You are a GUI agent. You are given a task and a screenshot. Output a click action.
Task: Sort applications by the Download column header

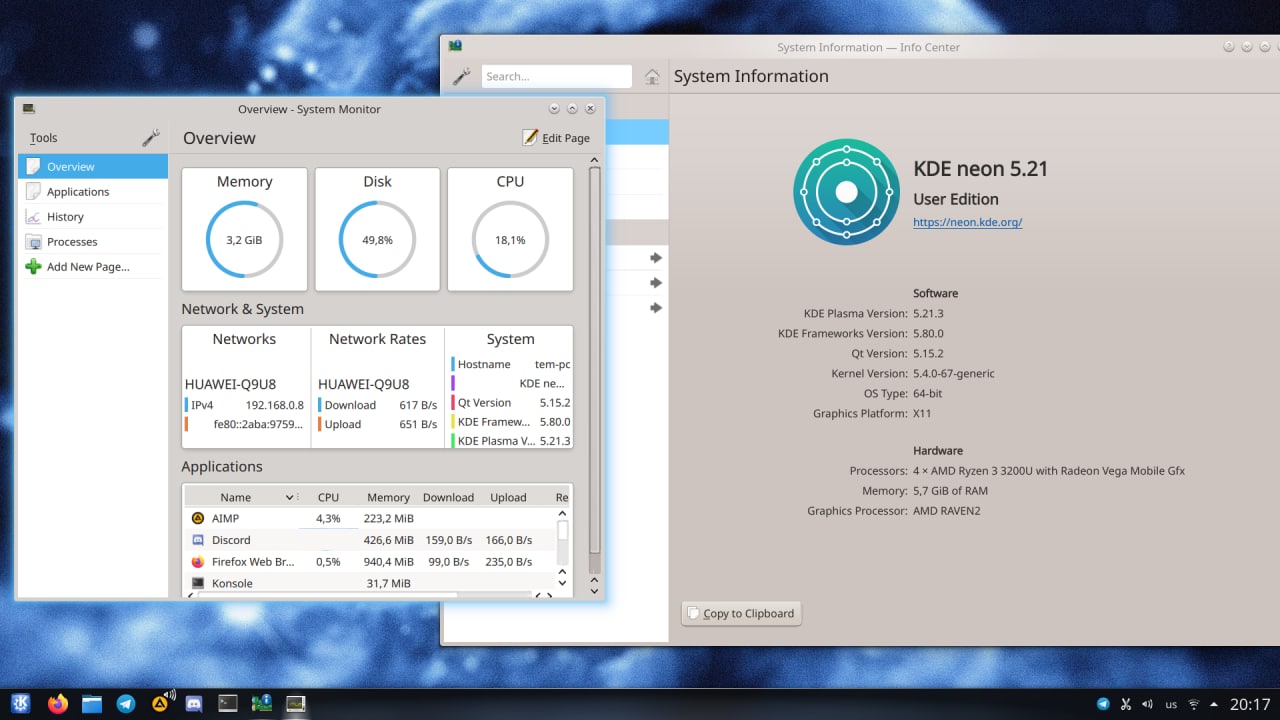click(448, 497)
